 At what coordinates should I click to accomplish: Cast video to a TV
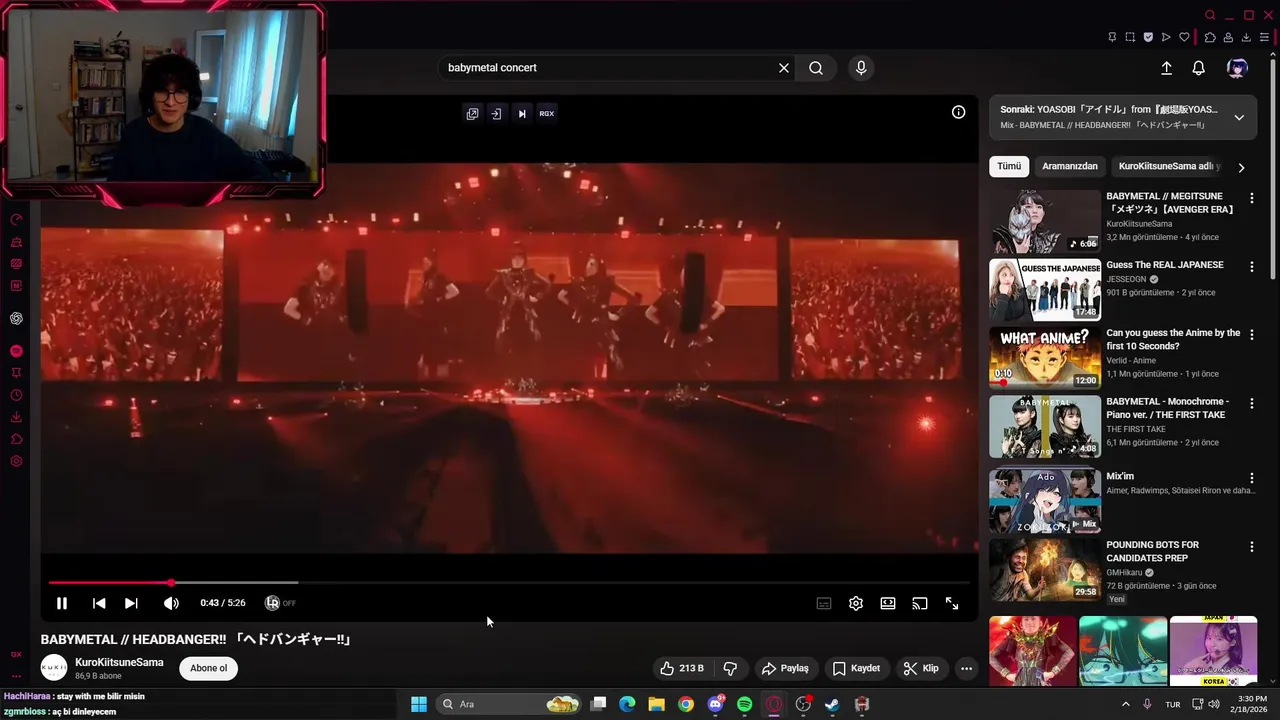point(920,603)
